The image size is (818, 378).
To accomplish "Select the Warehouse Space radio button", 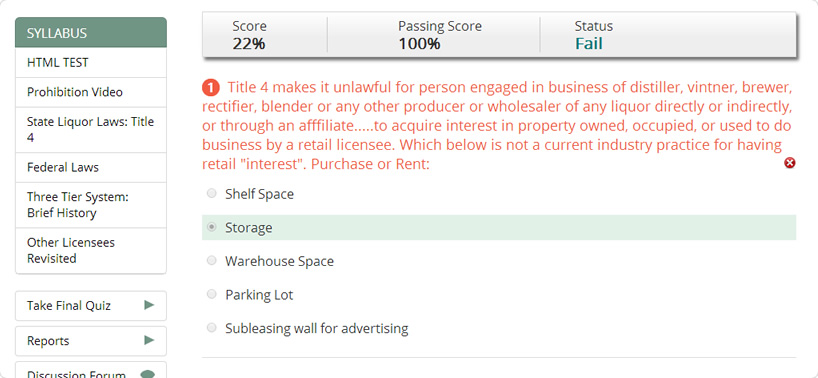I will [x=211, y=261].
